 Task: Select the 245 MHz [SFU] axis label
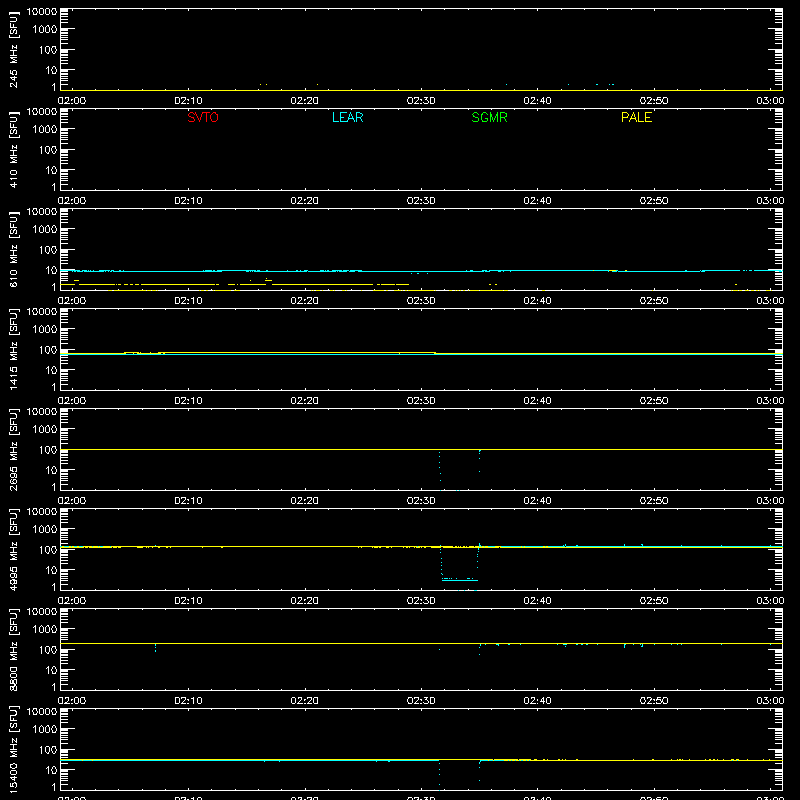coord(13,50)
